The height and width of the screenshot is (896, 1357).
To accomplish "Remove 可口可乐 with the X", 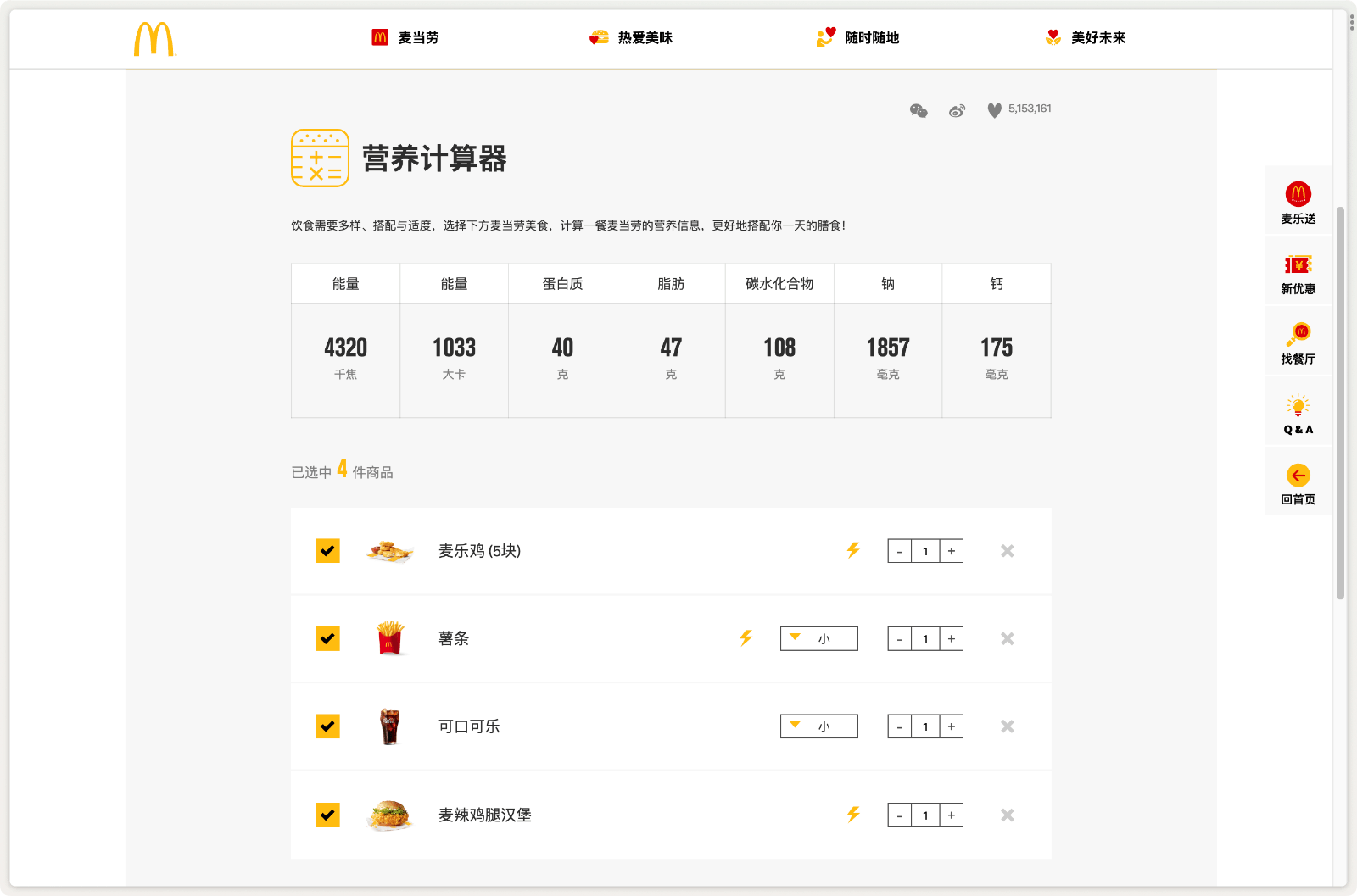I will pyautogui.click(x=1008, y=726).
